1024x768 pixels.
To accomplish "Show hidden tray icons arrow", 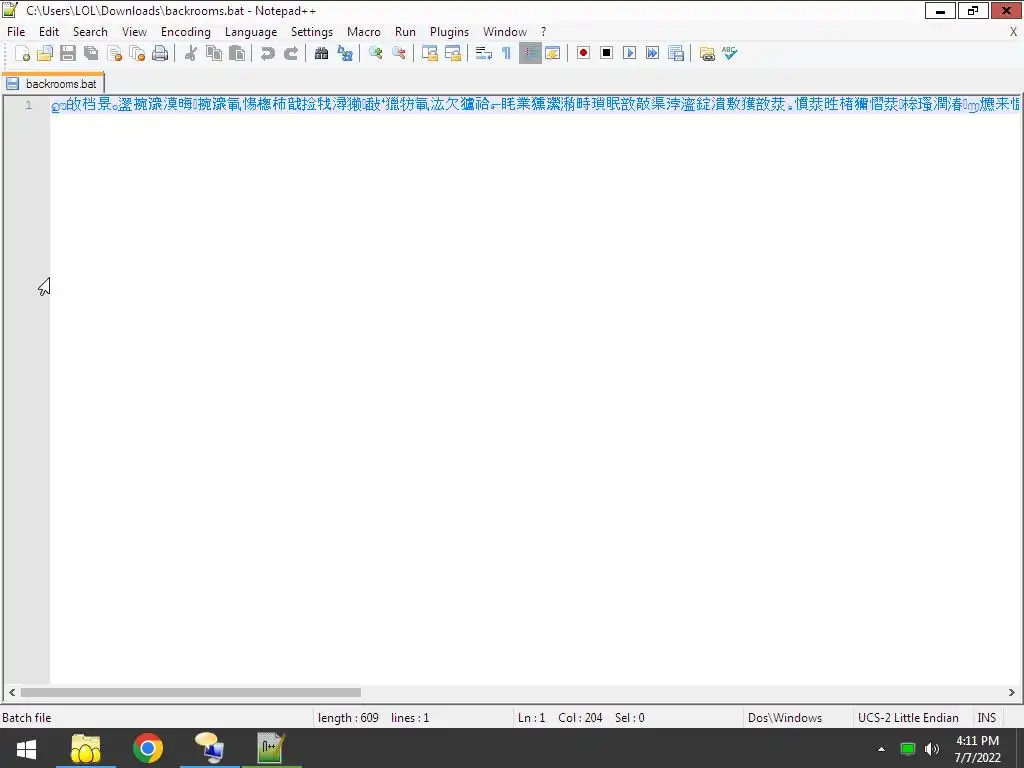I will [x=881, y=749].
